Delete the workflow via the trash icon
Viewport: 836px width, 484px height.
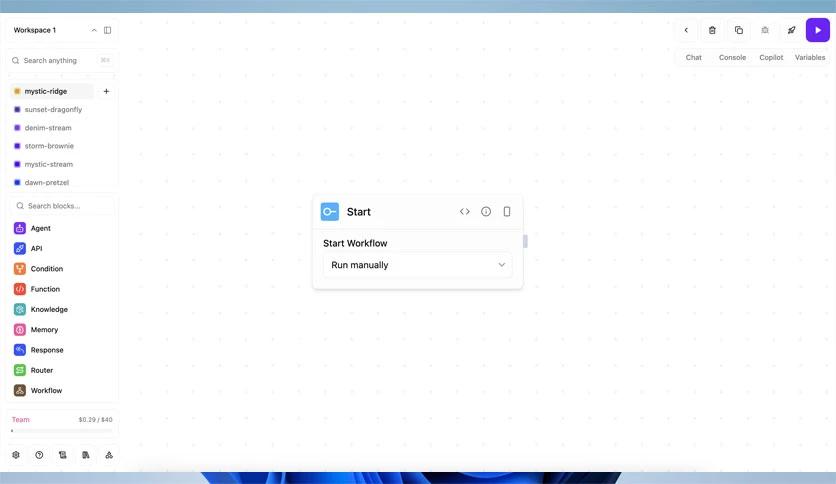(x=712, y=30)
